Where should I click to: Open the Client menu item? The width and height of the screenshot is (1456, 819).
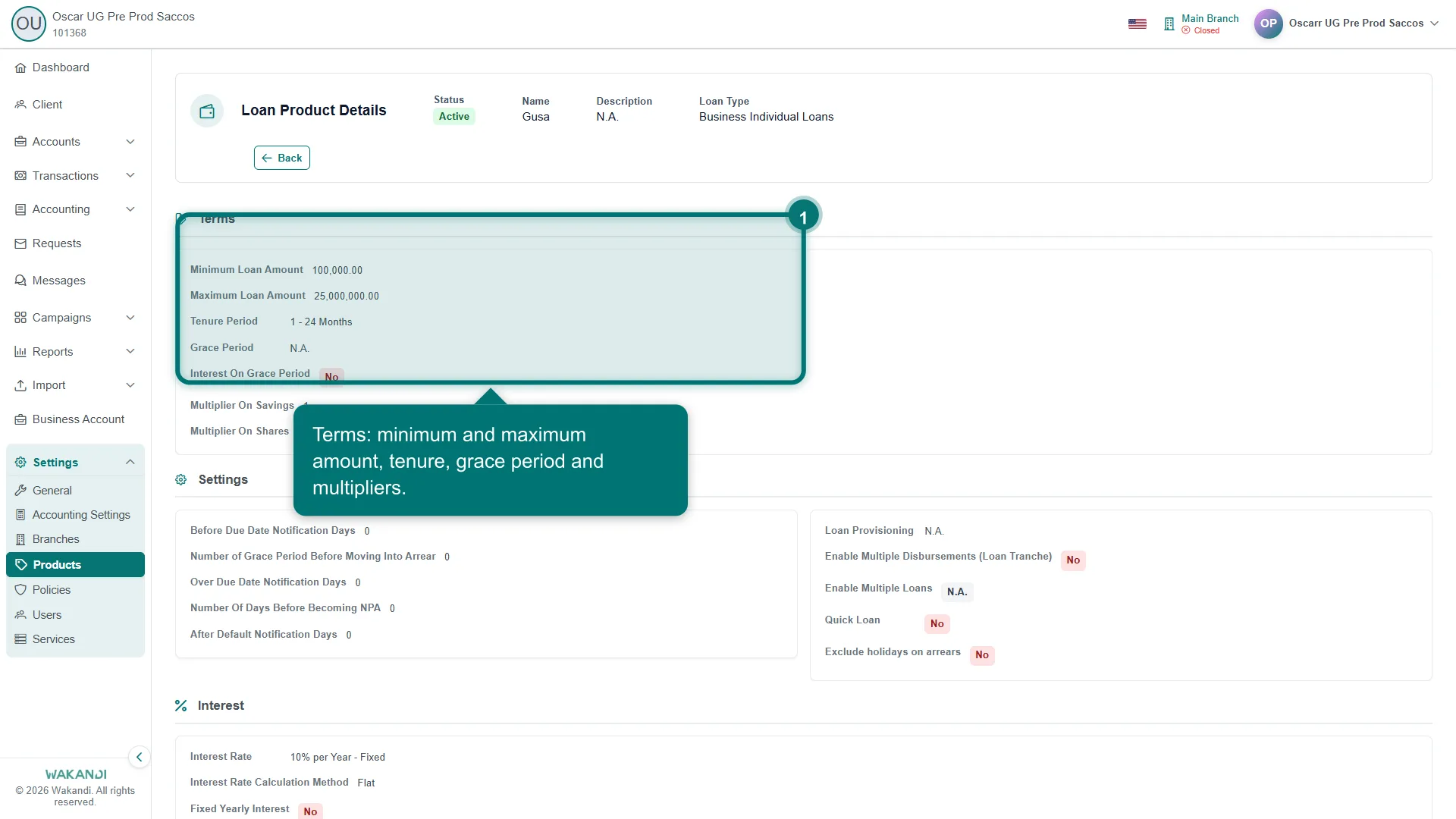[75, 105]
